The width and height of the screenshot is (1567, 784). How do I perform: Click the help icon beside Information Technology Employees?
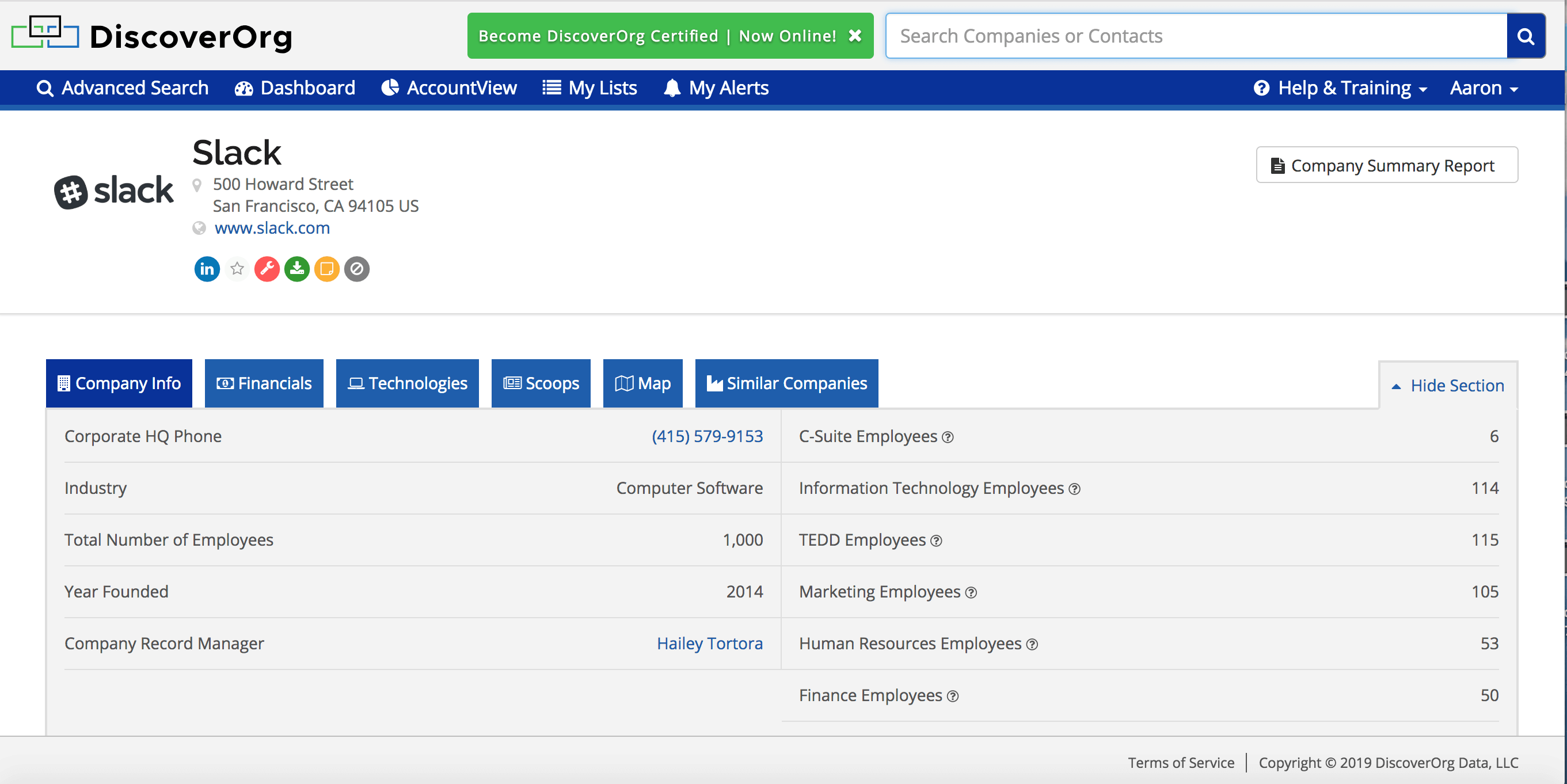(1074, 489)
